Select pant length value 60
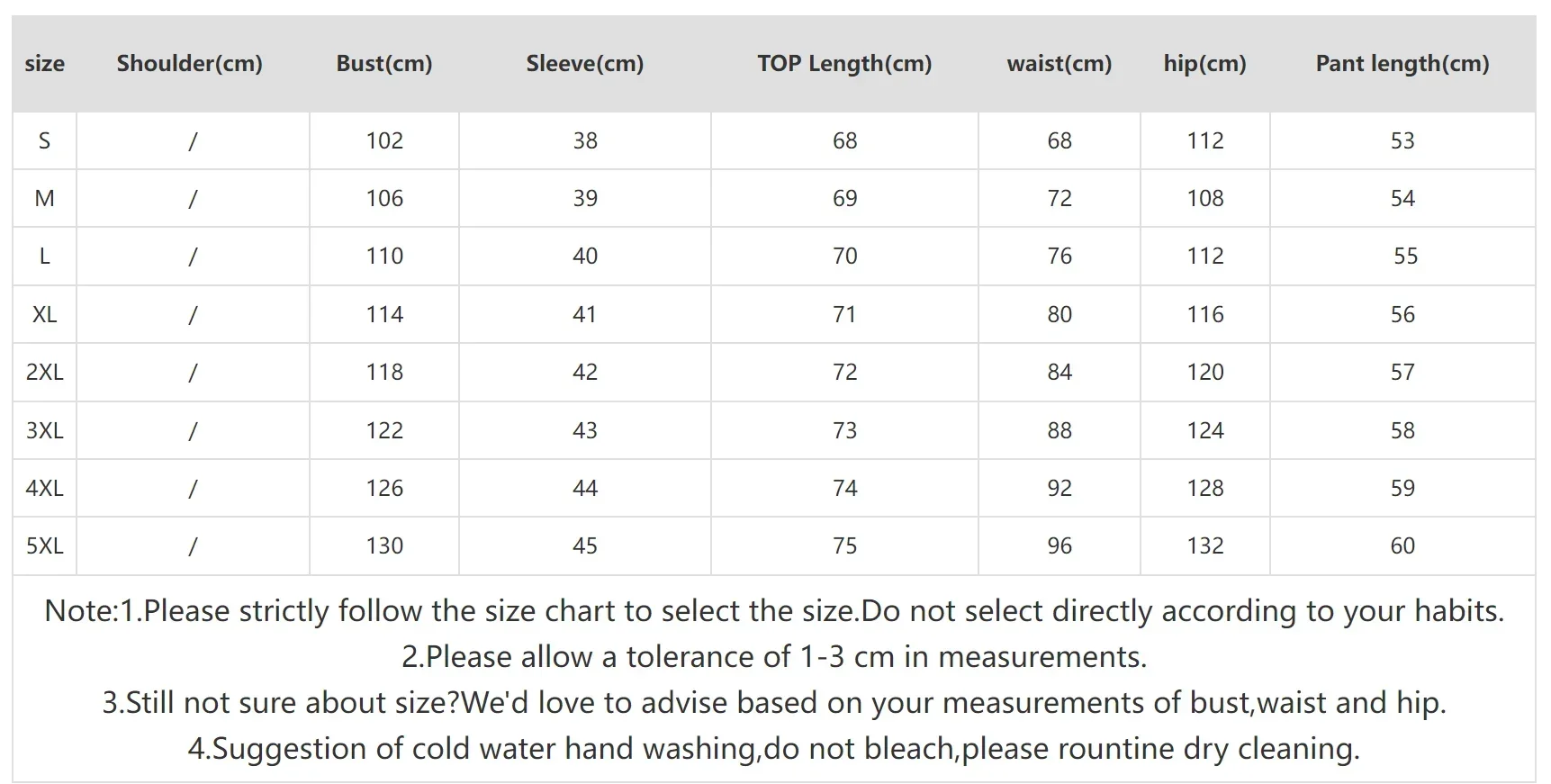The height and width of the screenshot is (784, 1551). point(1402,546)
